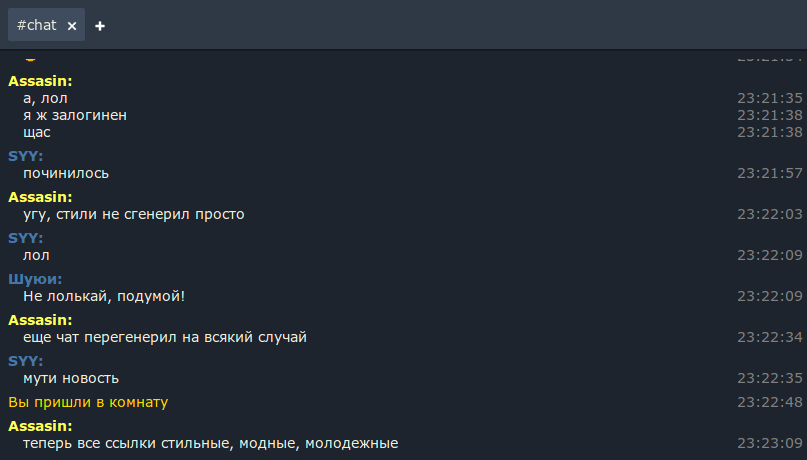
Task: Open a new tab with the plus icon
Action: tap(100, 26)
